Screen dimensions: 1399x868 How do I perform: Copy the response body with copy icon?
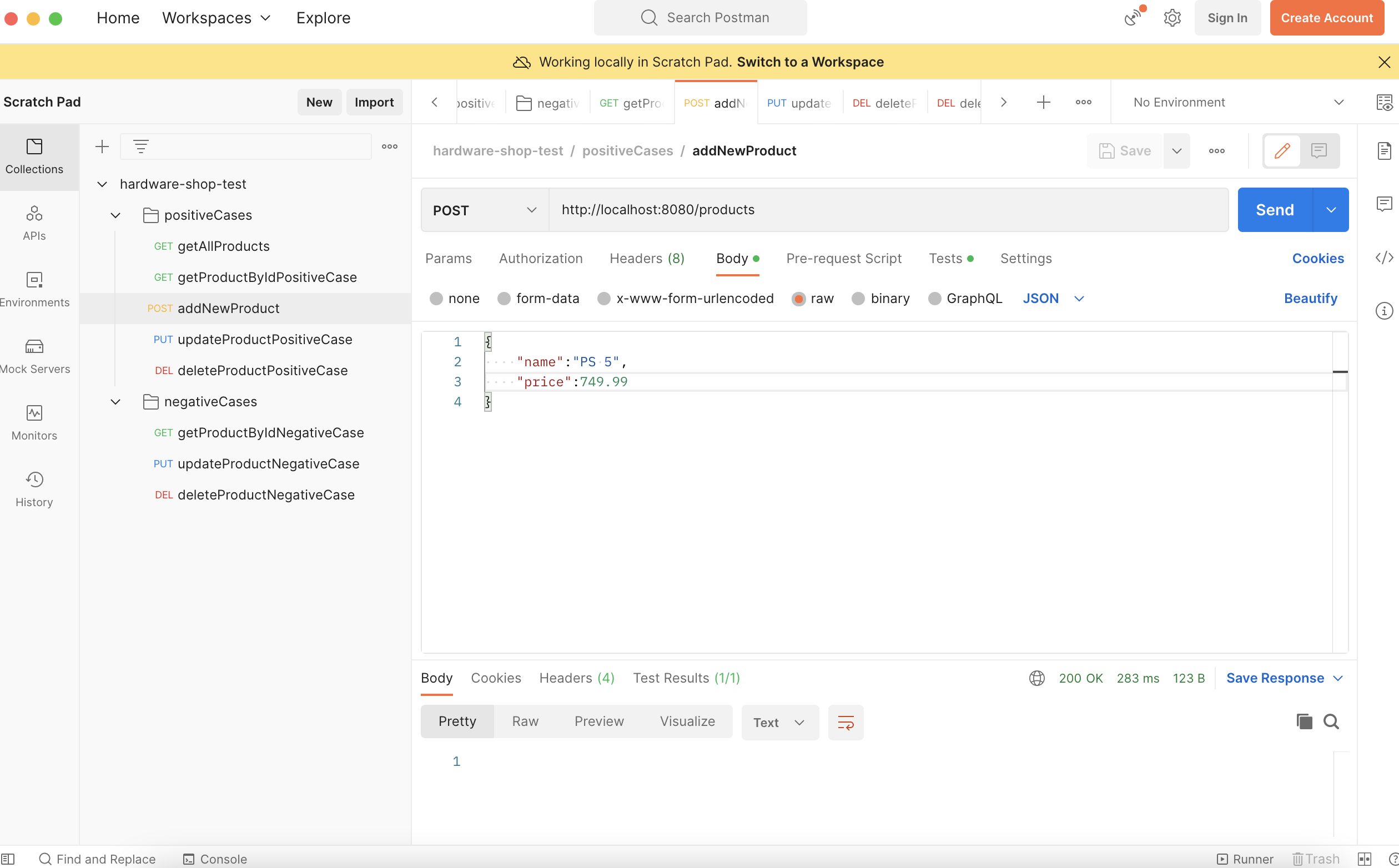click(1304, 721)
